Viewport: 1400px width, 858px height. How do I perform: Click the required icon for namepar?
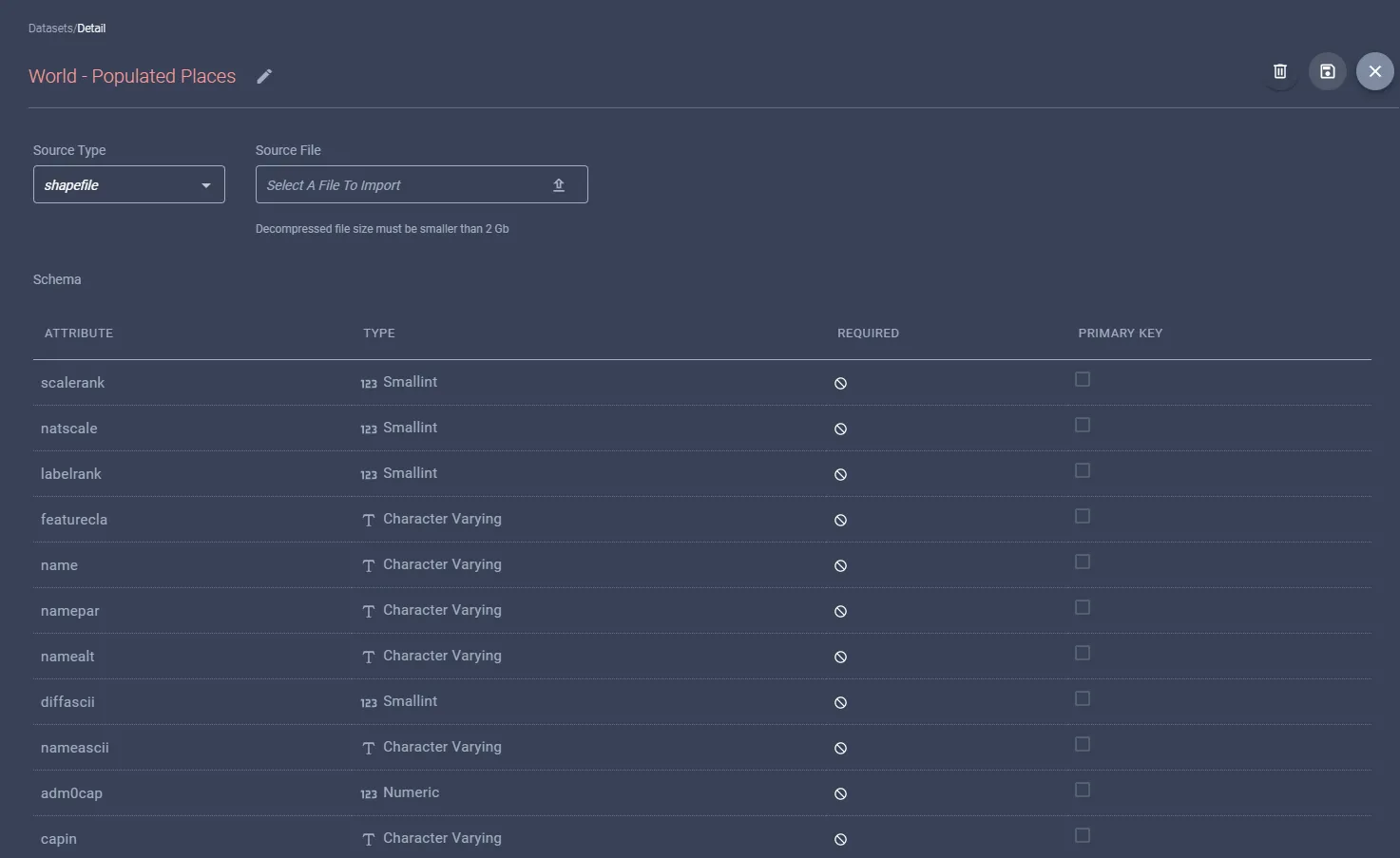pos(840,611)
